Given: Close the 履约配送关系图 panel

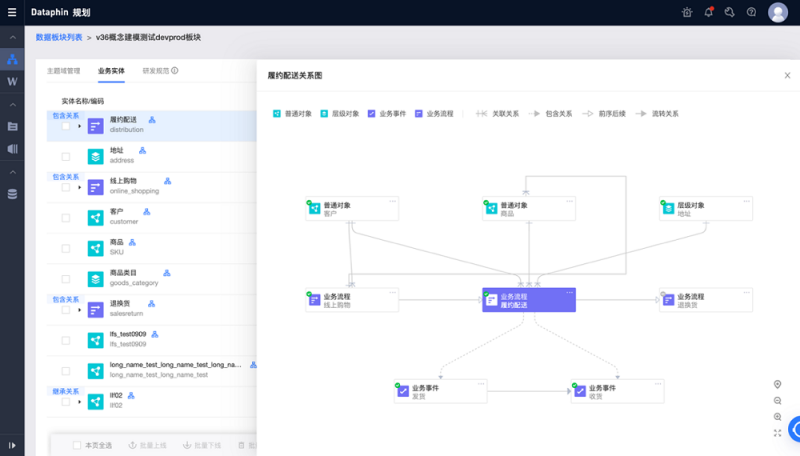Looking at the screenshot, I should [787, 75].
